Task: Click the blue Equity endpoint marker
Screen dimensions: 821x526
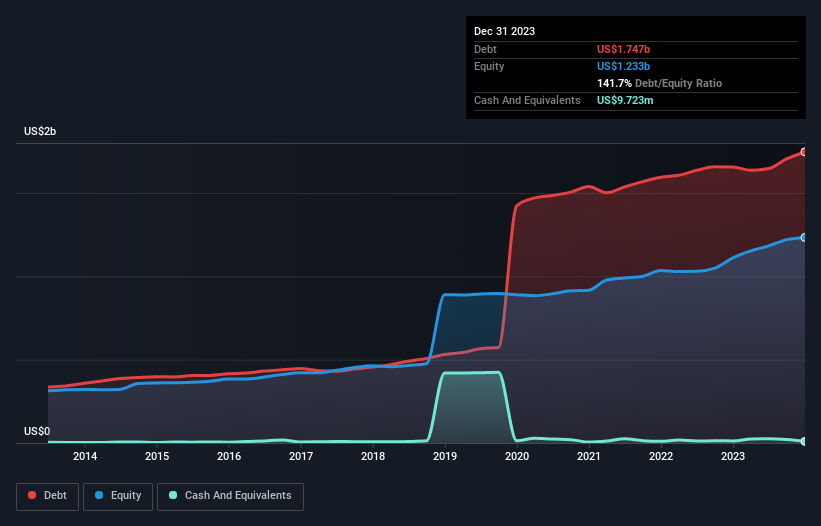Action: tap(804, 238)
